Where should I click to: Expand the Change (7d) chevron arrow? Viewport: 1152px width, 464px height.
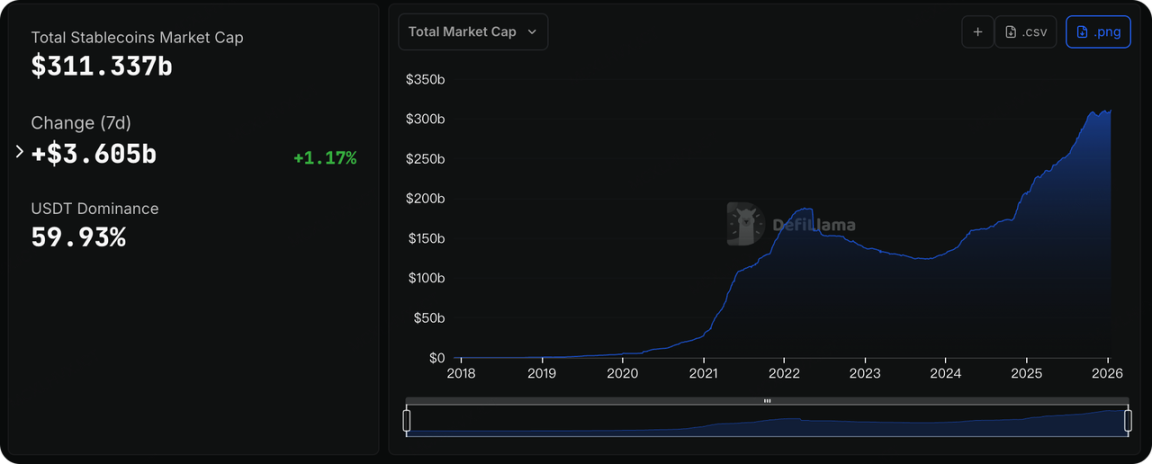[x=19, y=152]
